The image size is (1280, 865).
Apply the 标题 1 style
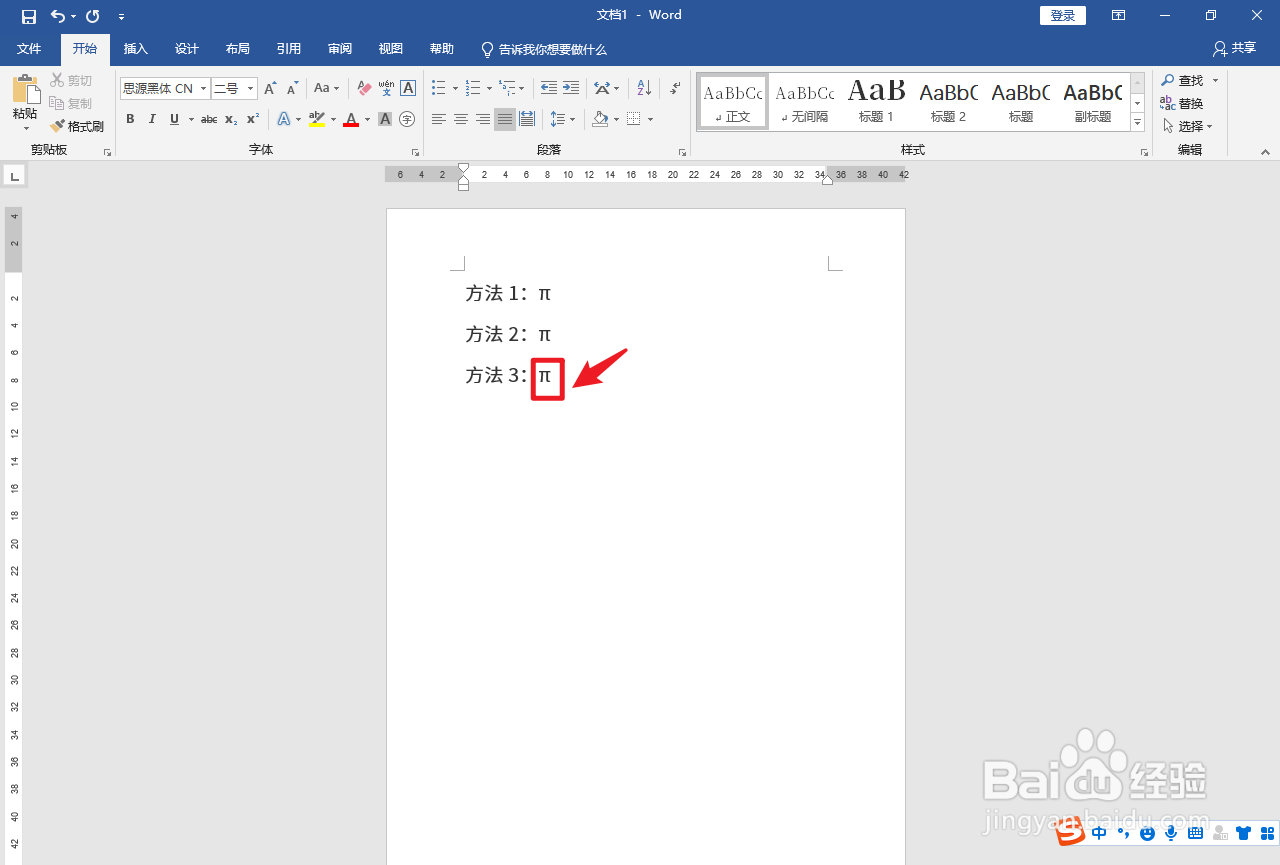[876, 101]
